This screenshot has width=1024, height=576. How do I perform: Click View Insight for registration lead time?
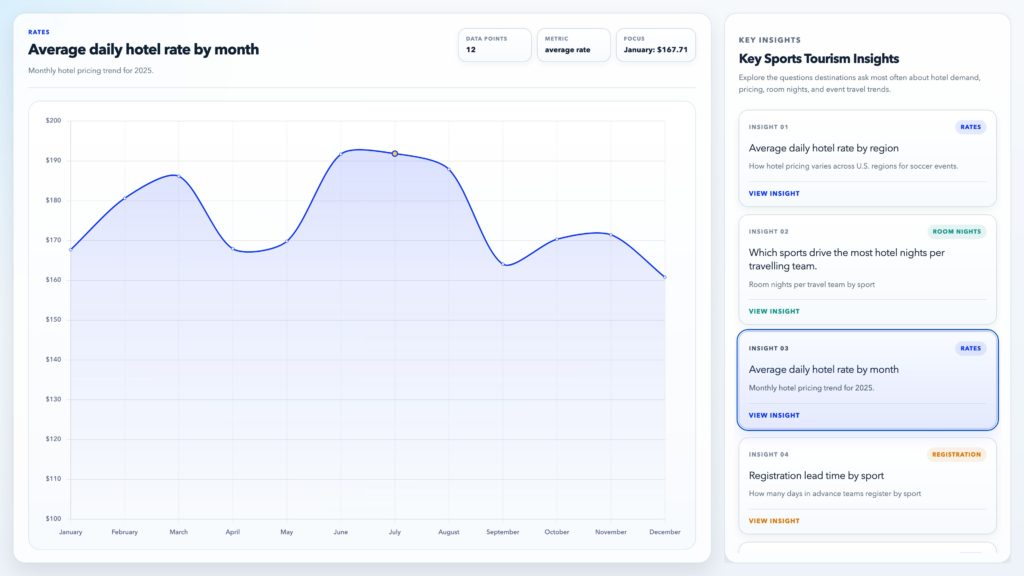(774, 521)
